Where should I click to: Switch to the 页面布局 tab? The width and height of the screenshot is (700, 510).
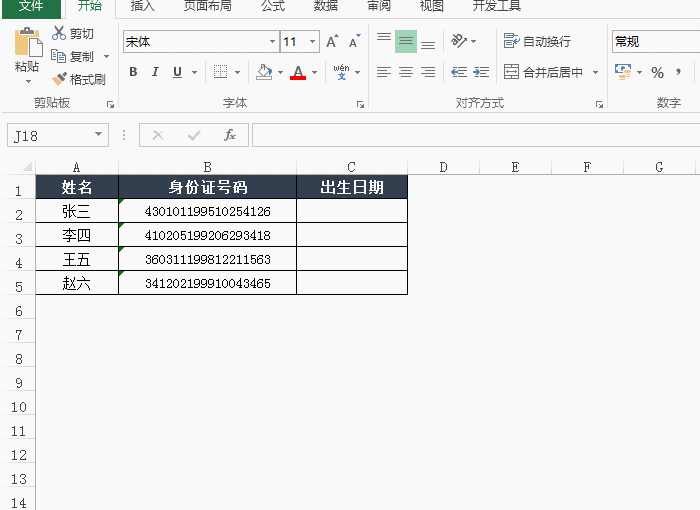(x=208, y=6)
